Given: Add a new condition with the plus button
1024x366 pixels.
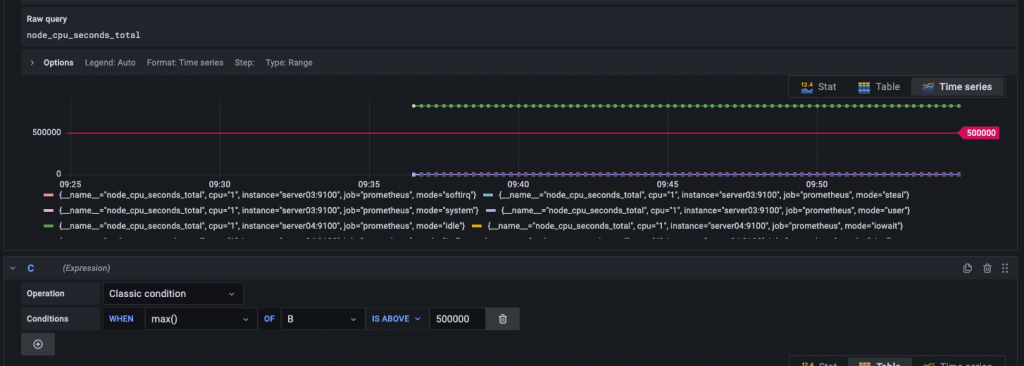Looking at the screenshot, I should click(x=38, y=344).
